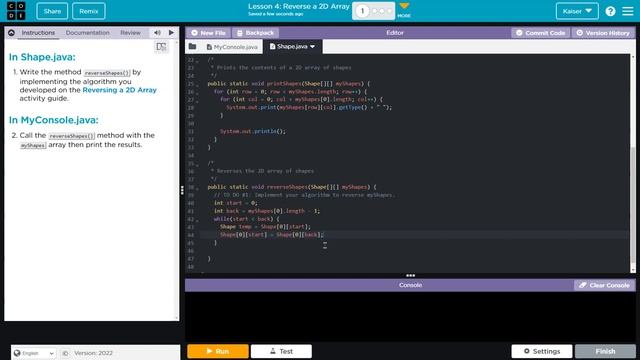Click the Share button
The height and width of the screenshot is (360, 640).
(x=52, y=11)
